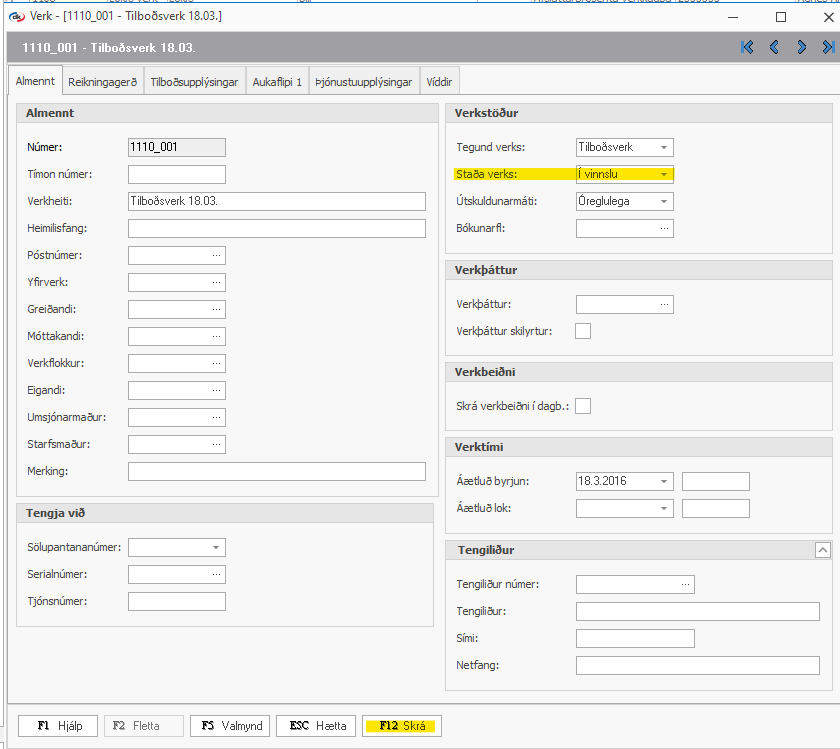
Task: Expand the Staða verks dropdown
Action: 664,174
